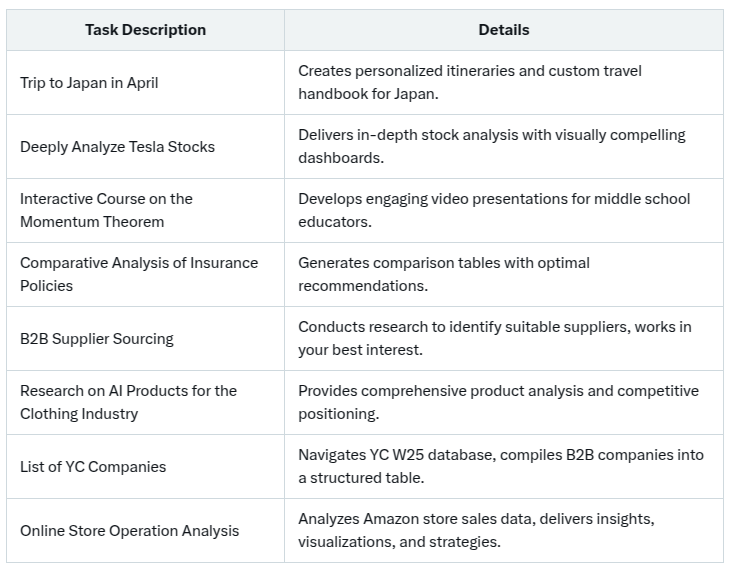Click Research on AI Products for Clothing Industry
The width and height of the screenshot is (733, 584).
[145, 403]
